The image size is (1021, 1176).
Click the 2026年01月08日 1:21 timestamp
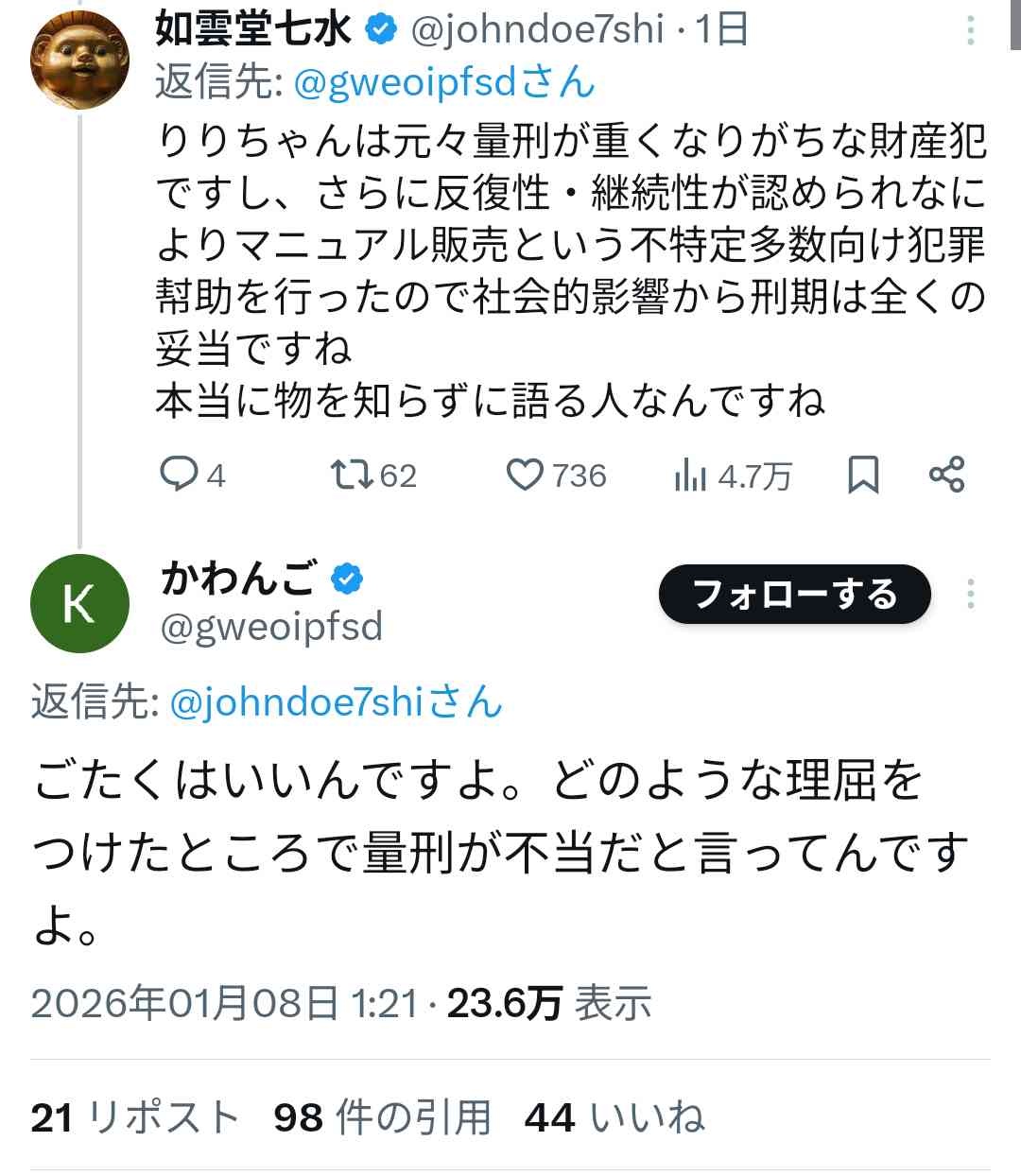(x=224, y=1003)
